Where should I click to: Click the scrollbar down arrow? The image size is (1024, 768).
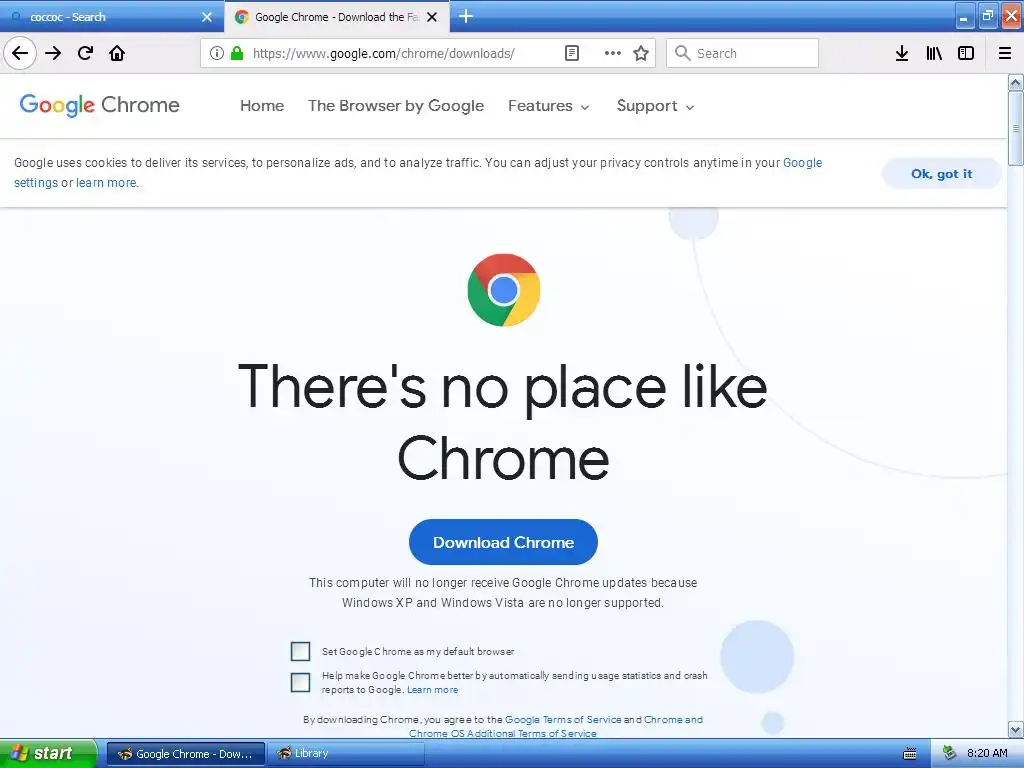coord(1016,729)
